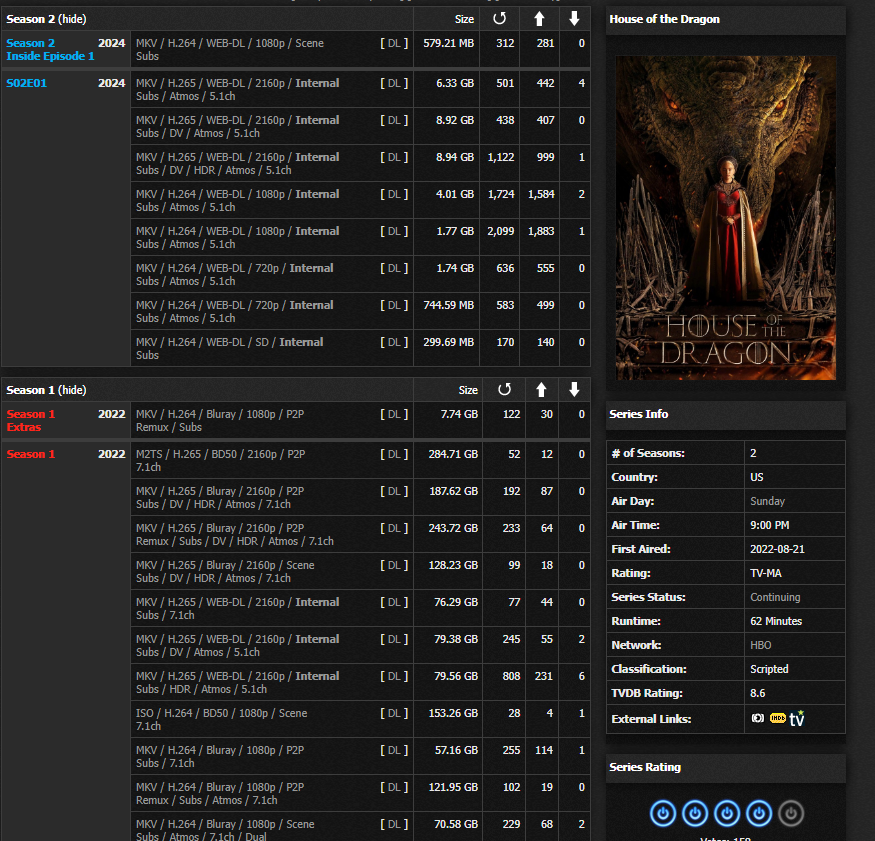
Task: Click DL for the 128.23 GB Scene torrent
Action: click(x=394, y=565)
